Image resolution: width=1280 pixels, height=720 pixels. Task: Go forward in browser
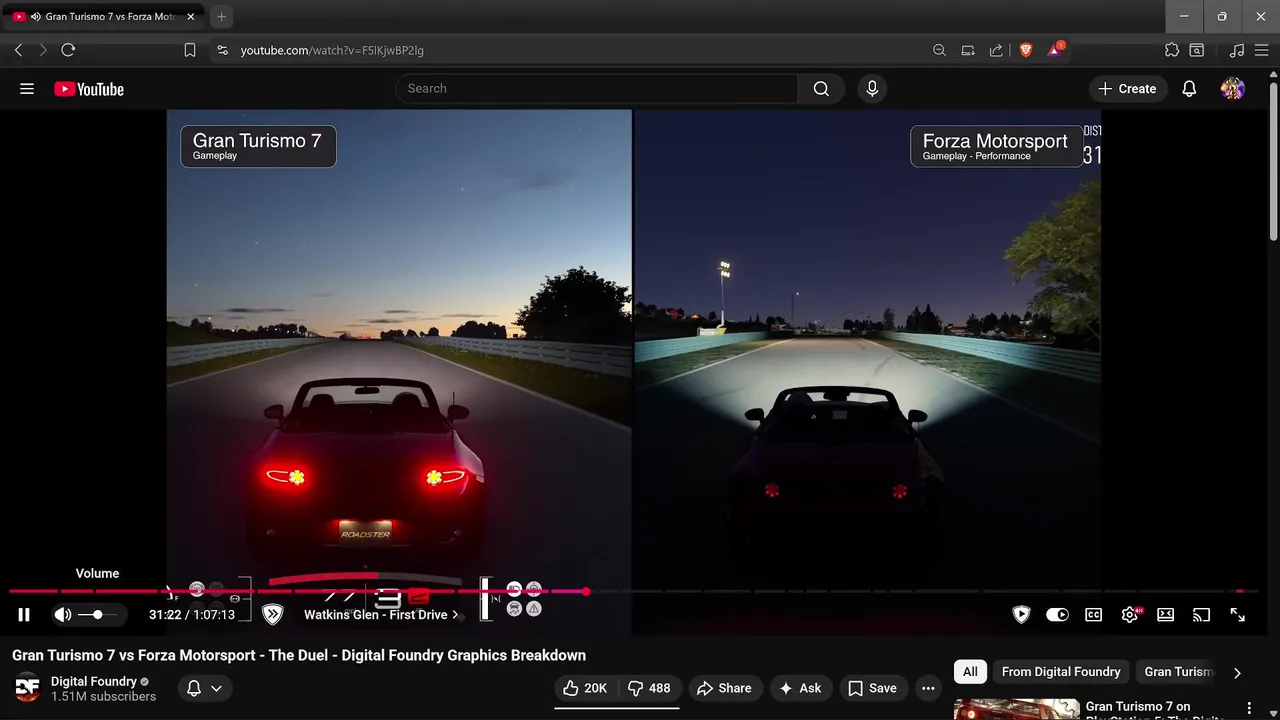[43, 50]
